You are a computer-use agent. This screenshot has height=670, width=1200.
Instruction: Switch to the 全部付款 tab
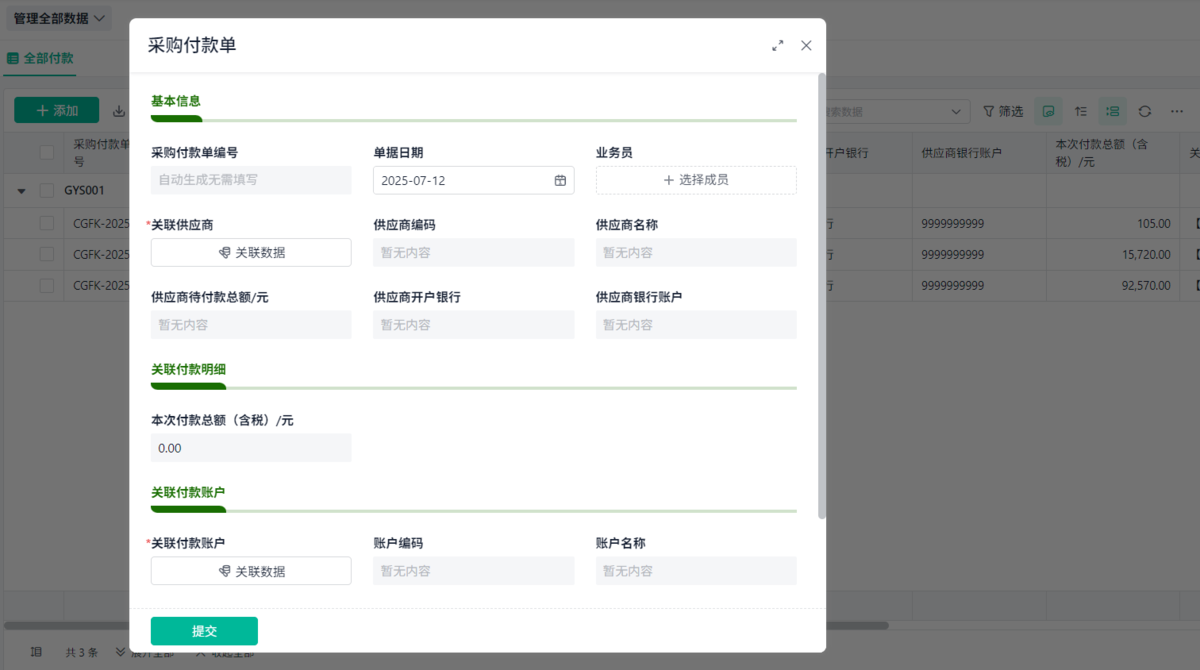tap(40, 58)
